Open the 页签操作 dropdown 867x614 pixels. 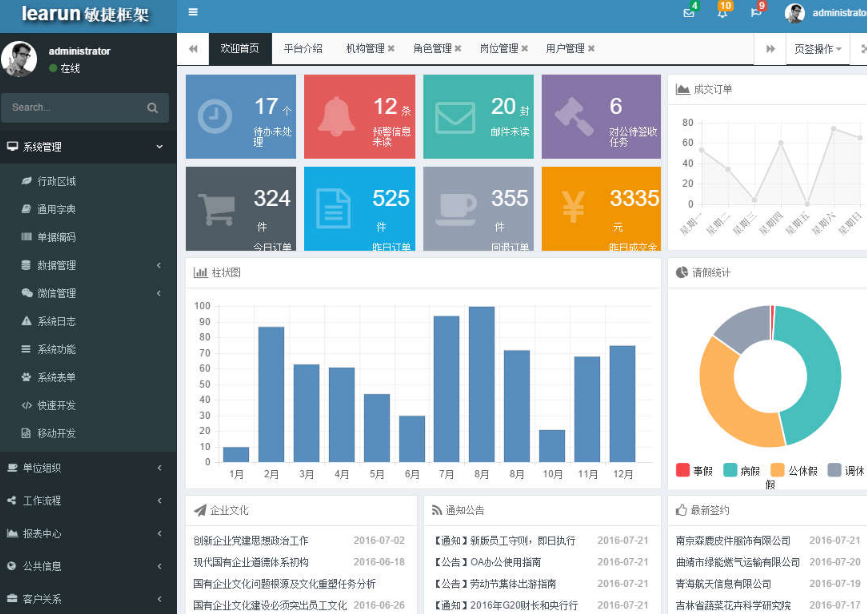818,49
